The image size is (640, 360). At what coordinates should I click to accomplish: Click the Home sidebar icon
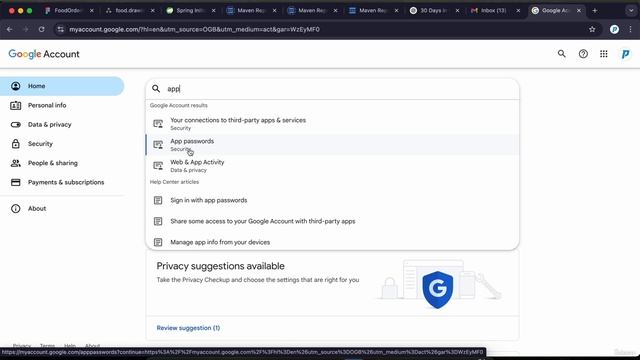[16, 86]
